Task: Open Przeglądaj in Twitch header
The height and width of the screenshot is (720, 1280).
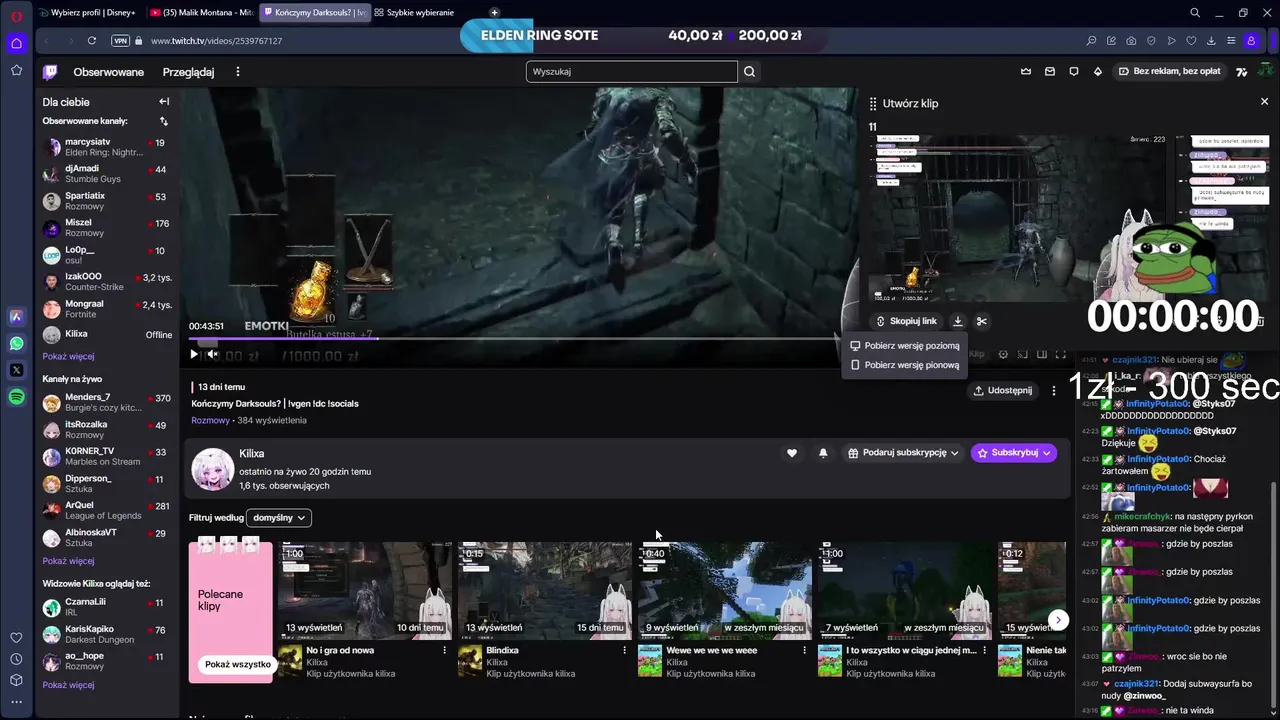Action: 188,72
